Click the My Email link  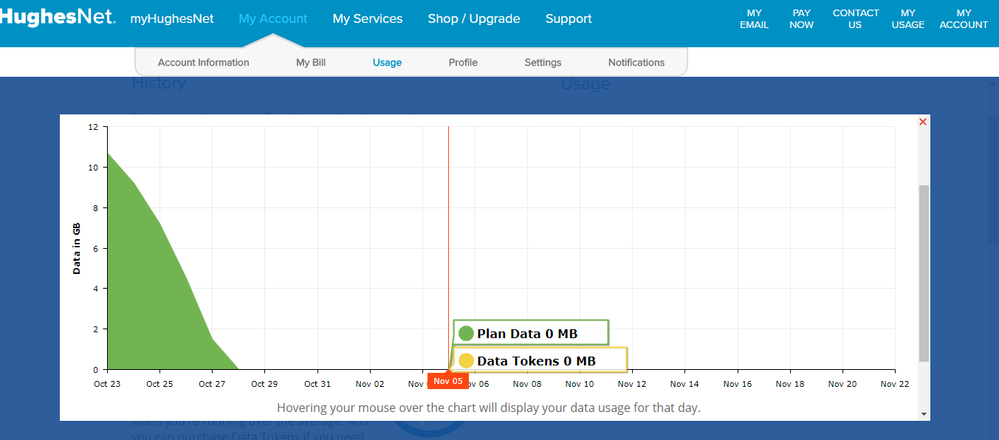click(x=754, y=19)
